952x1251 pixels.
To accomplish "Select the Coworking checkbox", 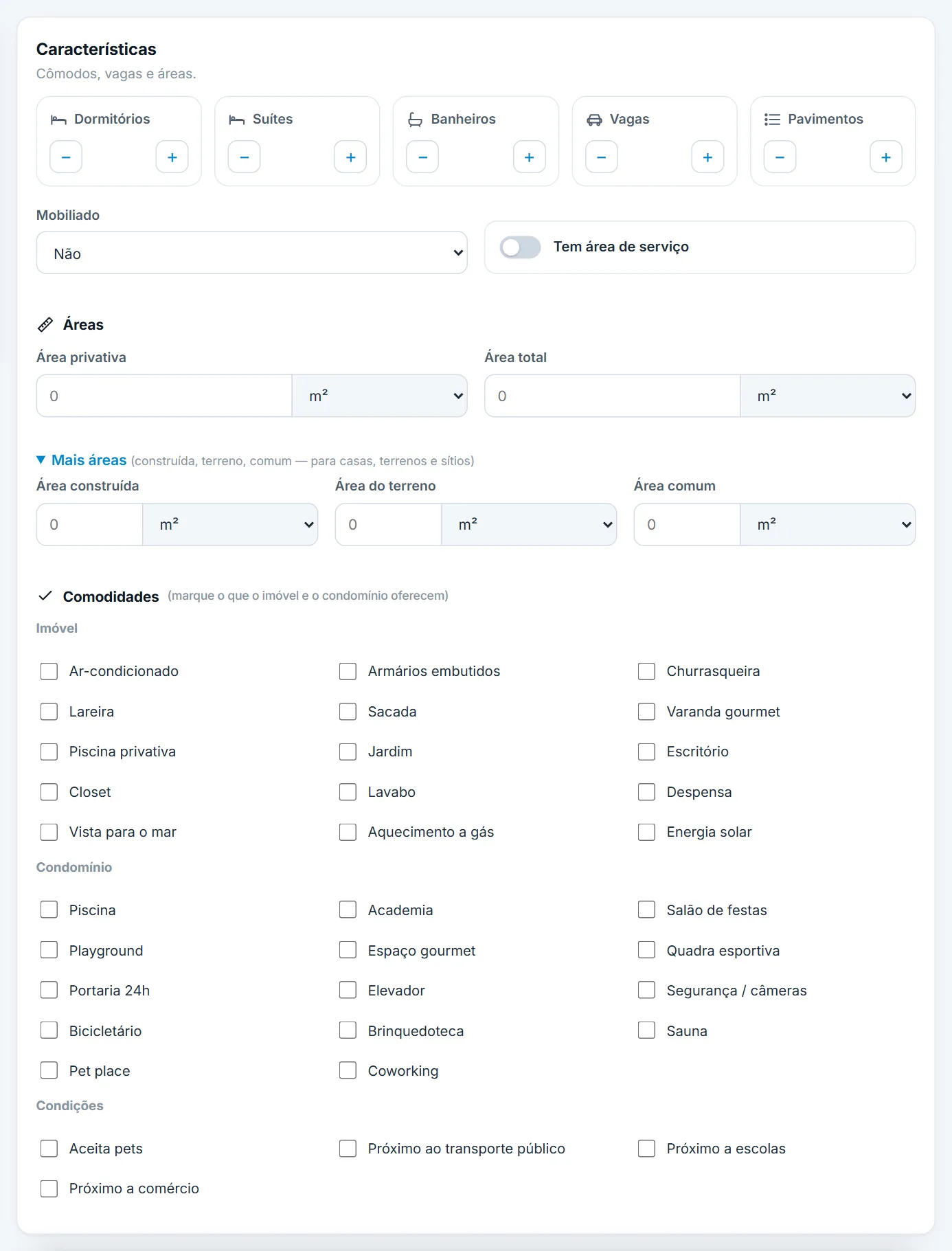I will 348,1070.
